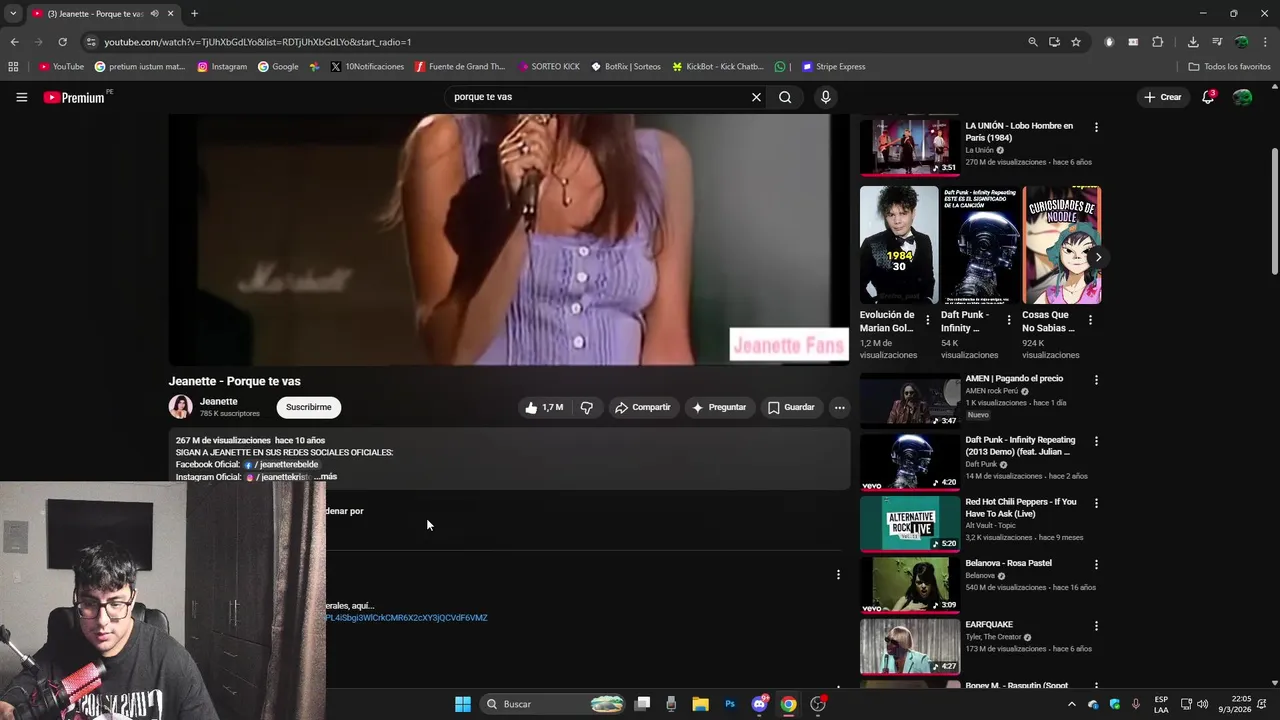
Task: Open the Google bookmark
Action: (278, 67)
